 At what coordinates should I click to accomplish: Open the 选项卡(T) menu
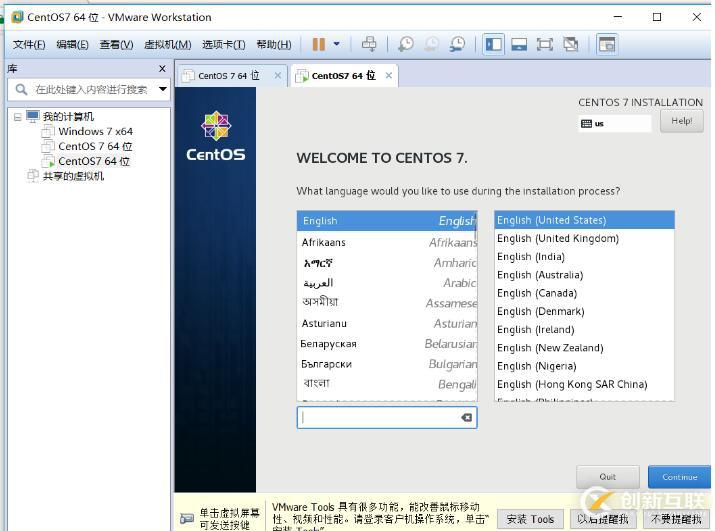coord(223,44)
